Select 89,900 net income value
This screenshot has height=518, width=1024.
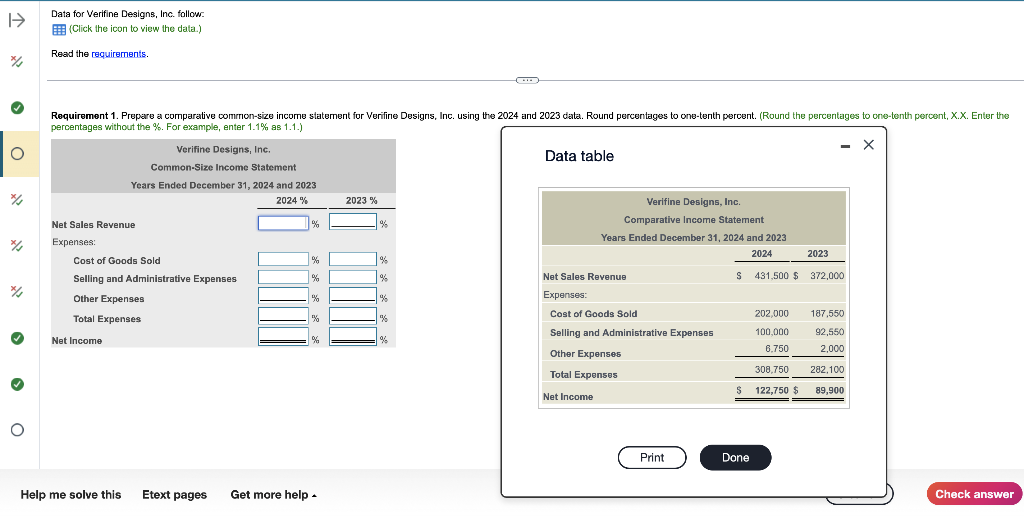pos(829,390)
